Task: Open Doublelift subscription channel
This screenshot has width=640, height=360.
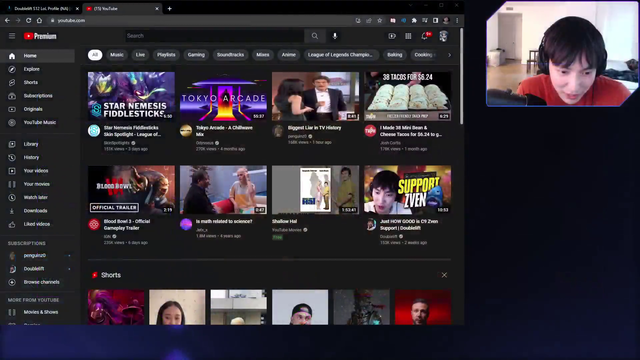Action: coord(37,269)
